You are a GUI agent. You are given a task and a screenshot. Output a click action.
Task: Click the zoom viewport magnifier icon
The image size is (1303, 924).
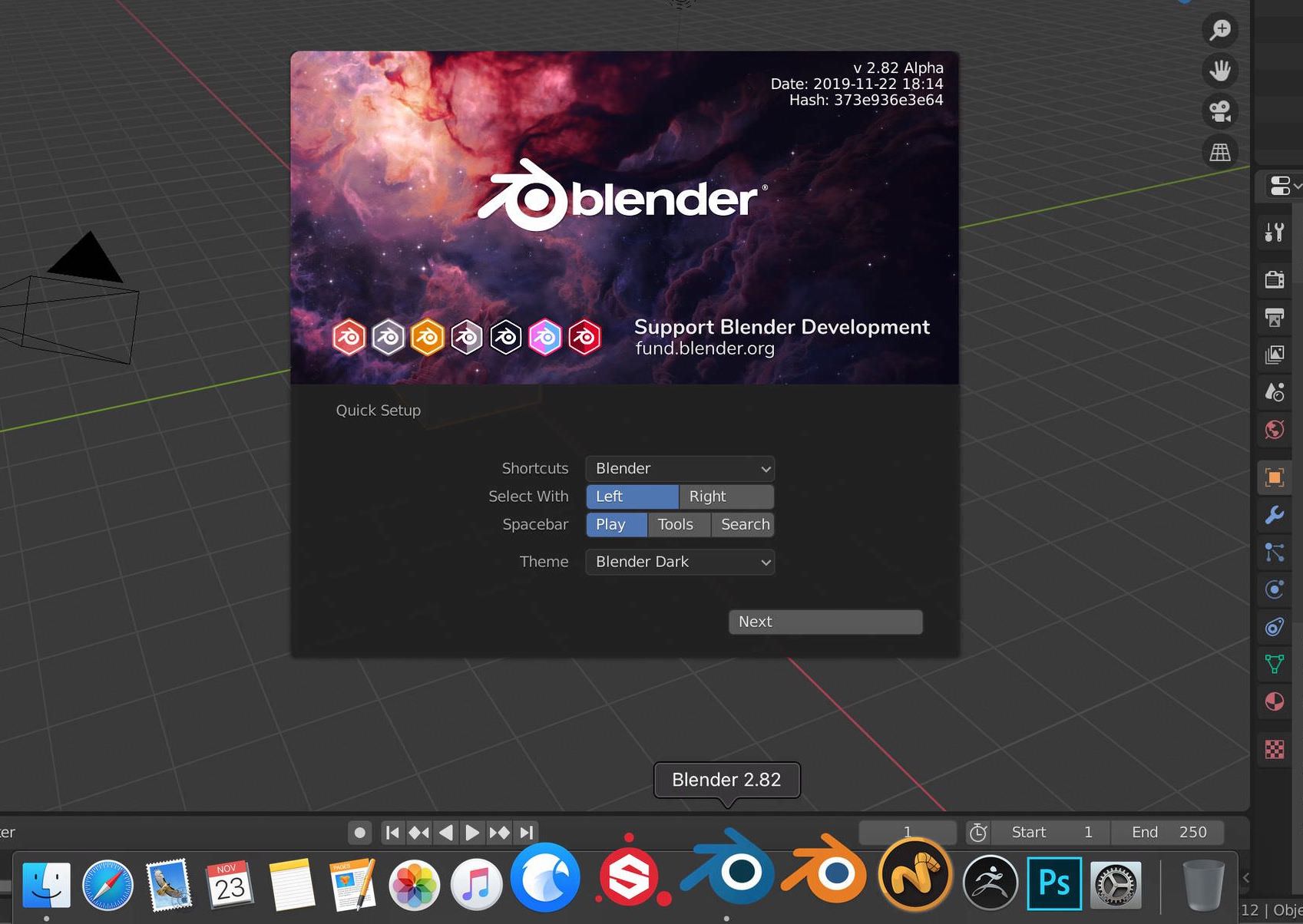tap(1220, 30)
